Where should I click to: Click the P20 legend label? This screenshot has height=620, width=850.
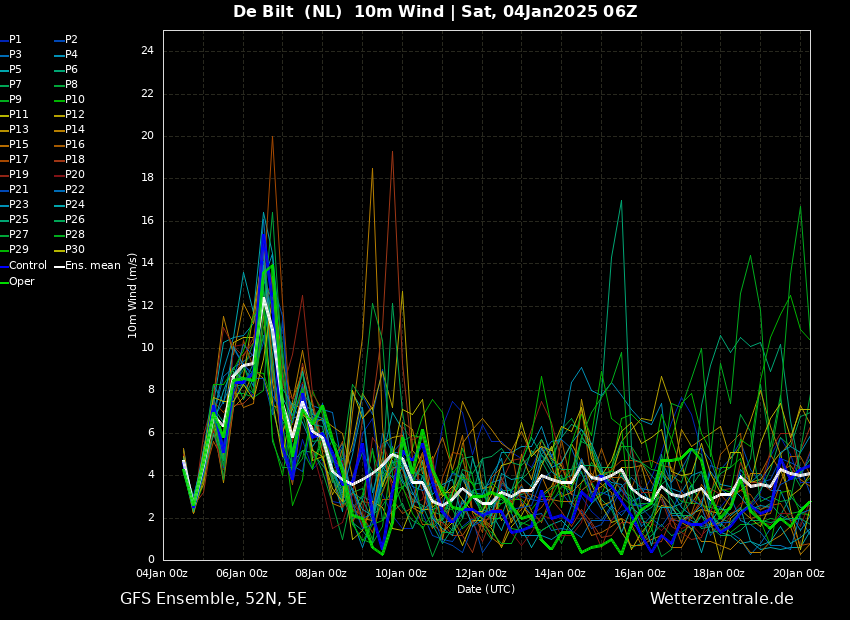click(75, 175)
